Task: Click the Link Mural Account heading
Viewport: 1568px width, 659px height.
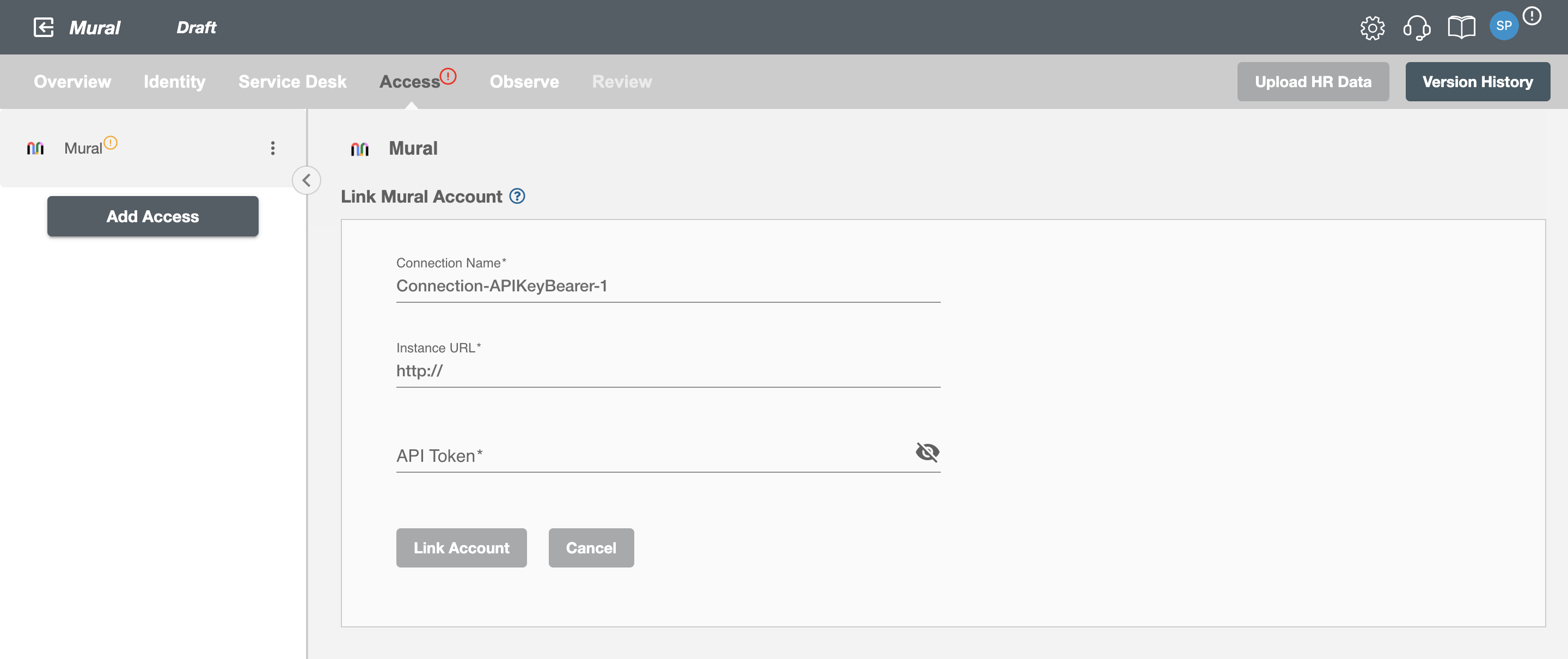Action: point(421,196)
